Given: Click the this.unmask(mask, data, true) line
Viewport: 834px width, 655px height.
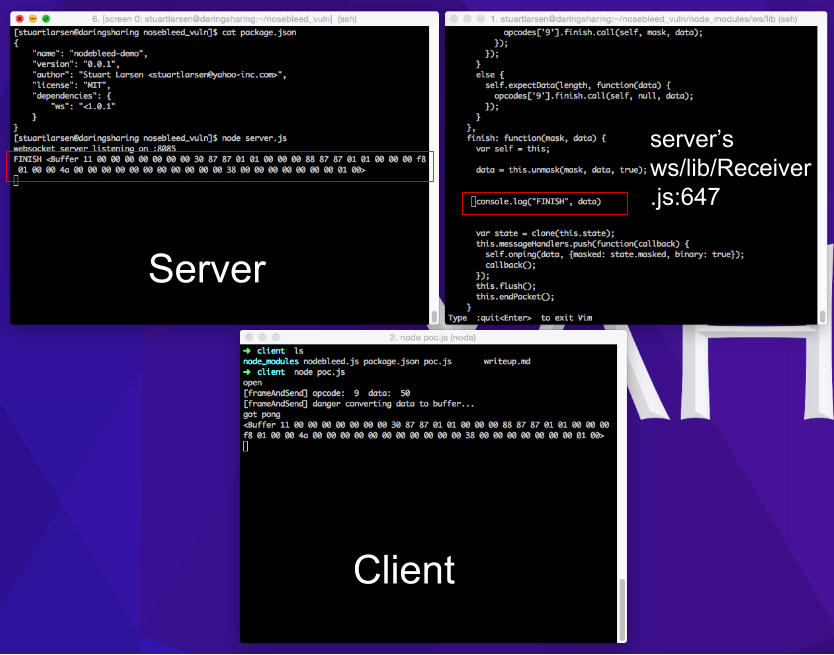Looking at the screenshot, I should (x=561, y=170).
